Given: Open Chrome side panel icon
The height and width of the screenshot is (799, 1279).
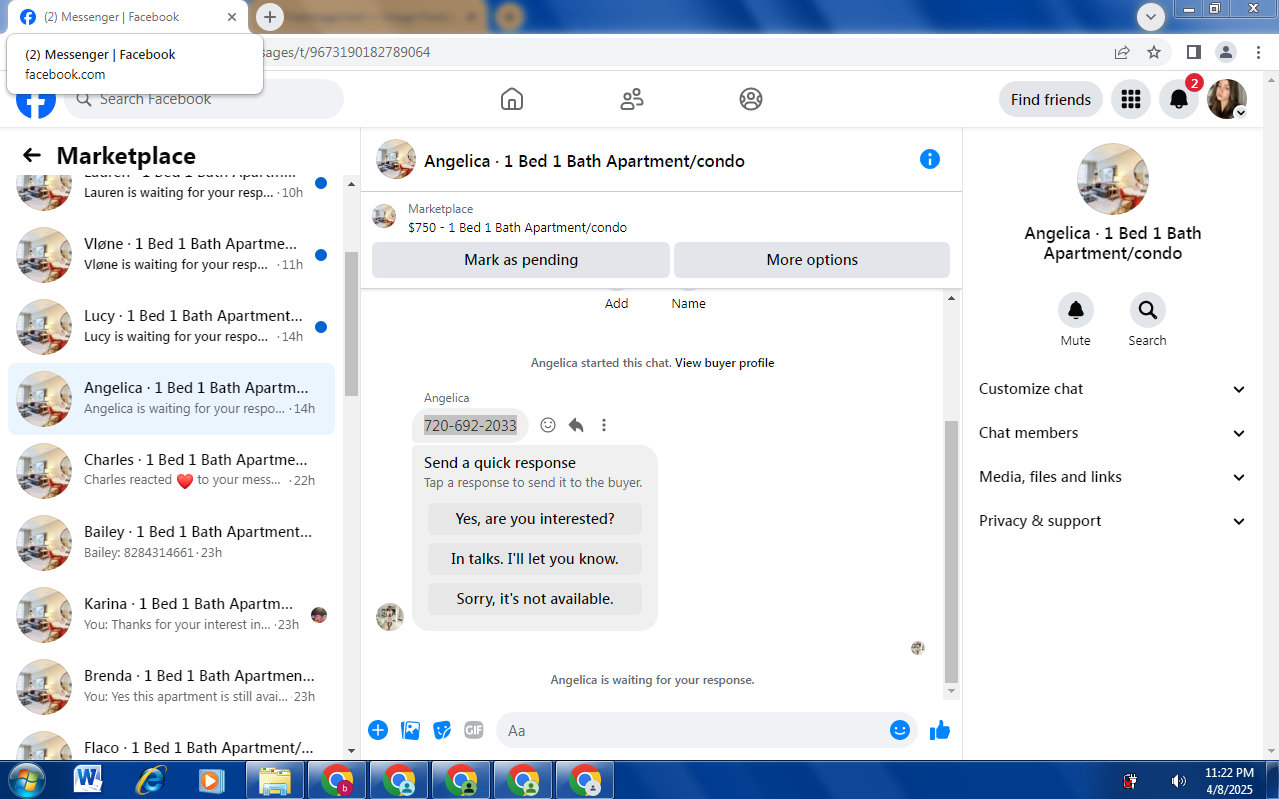Looking at the screenshot, I should coord(1193,52).
